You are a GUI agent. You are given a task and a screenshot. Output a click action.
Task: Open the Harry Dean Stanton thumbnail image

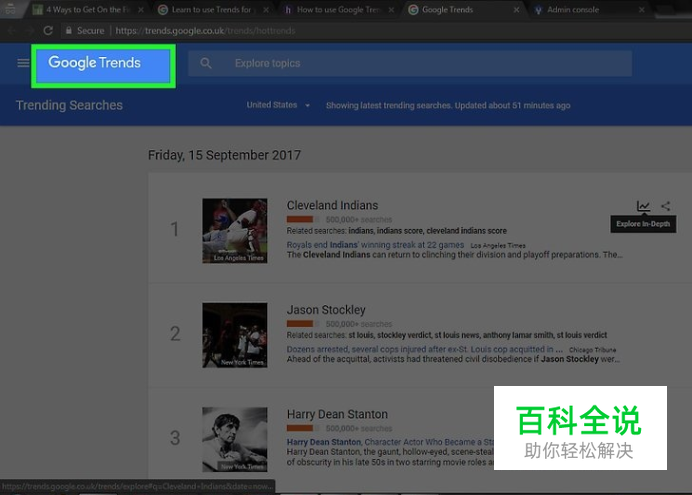(235, 439)
